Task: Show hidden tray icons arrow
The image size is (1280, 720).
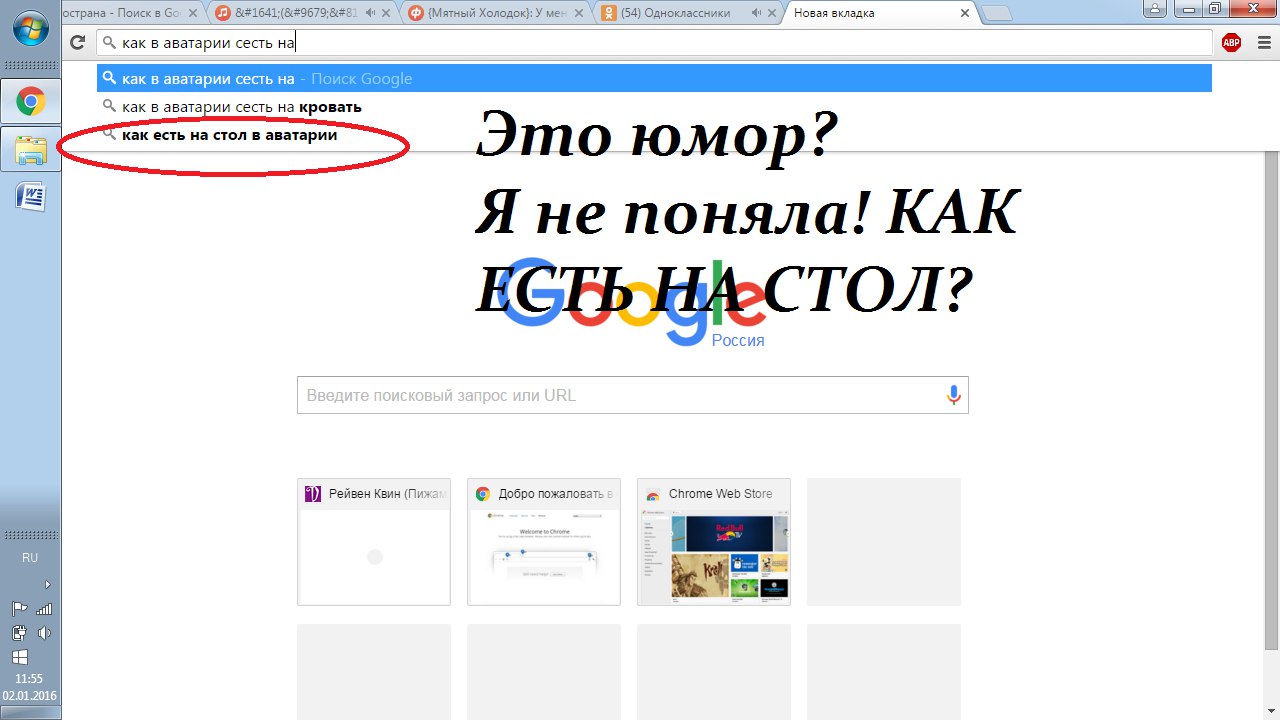Action: pos(47,584)
